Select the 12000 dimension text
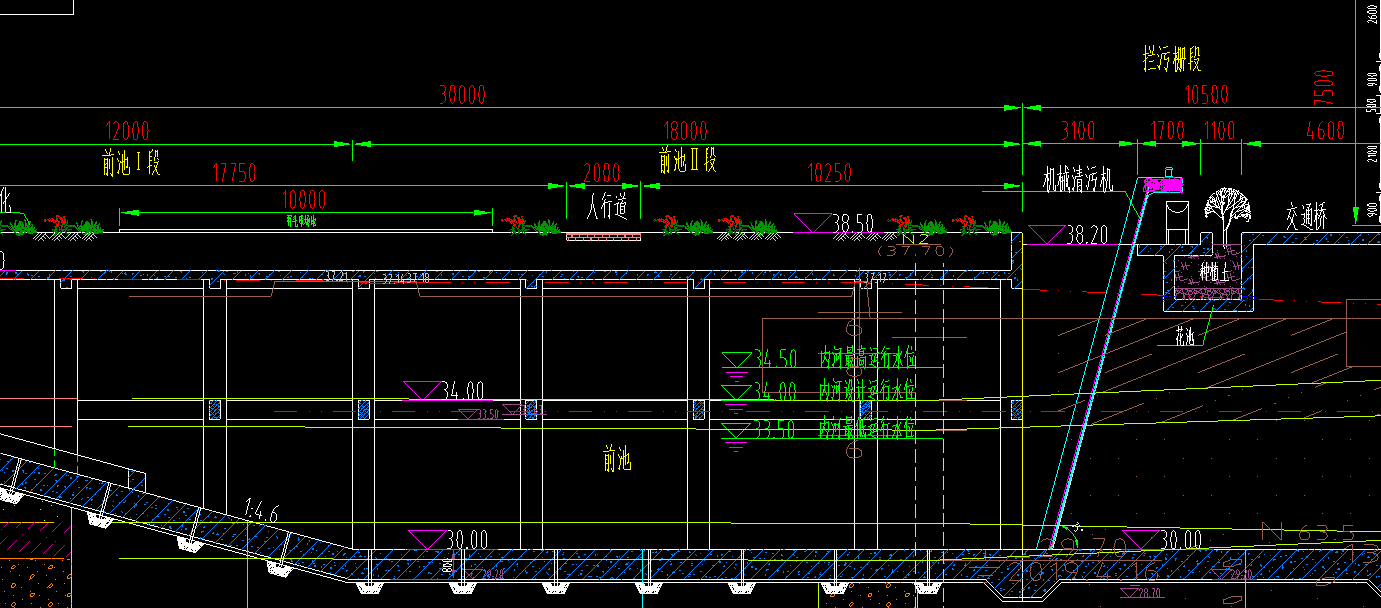The width and height of the screenshot is (1381, 608). (x=127, y=131)
